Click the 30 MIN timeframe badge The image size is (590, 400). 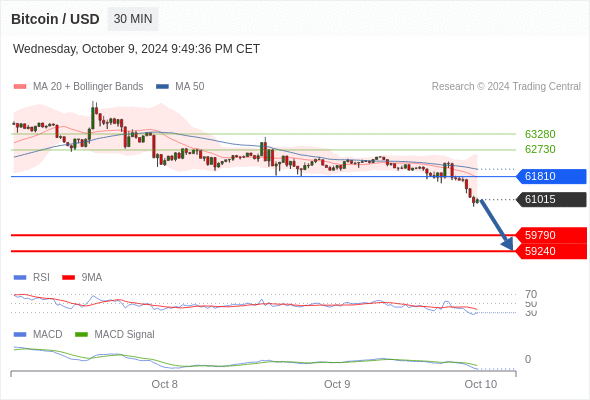[133, 19]
